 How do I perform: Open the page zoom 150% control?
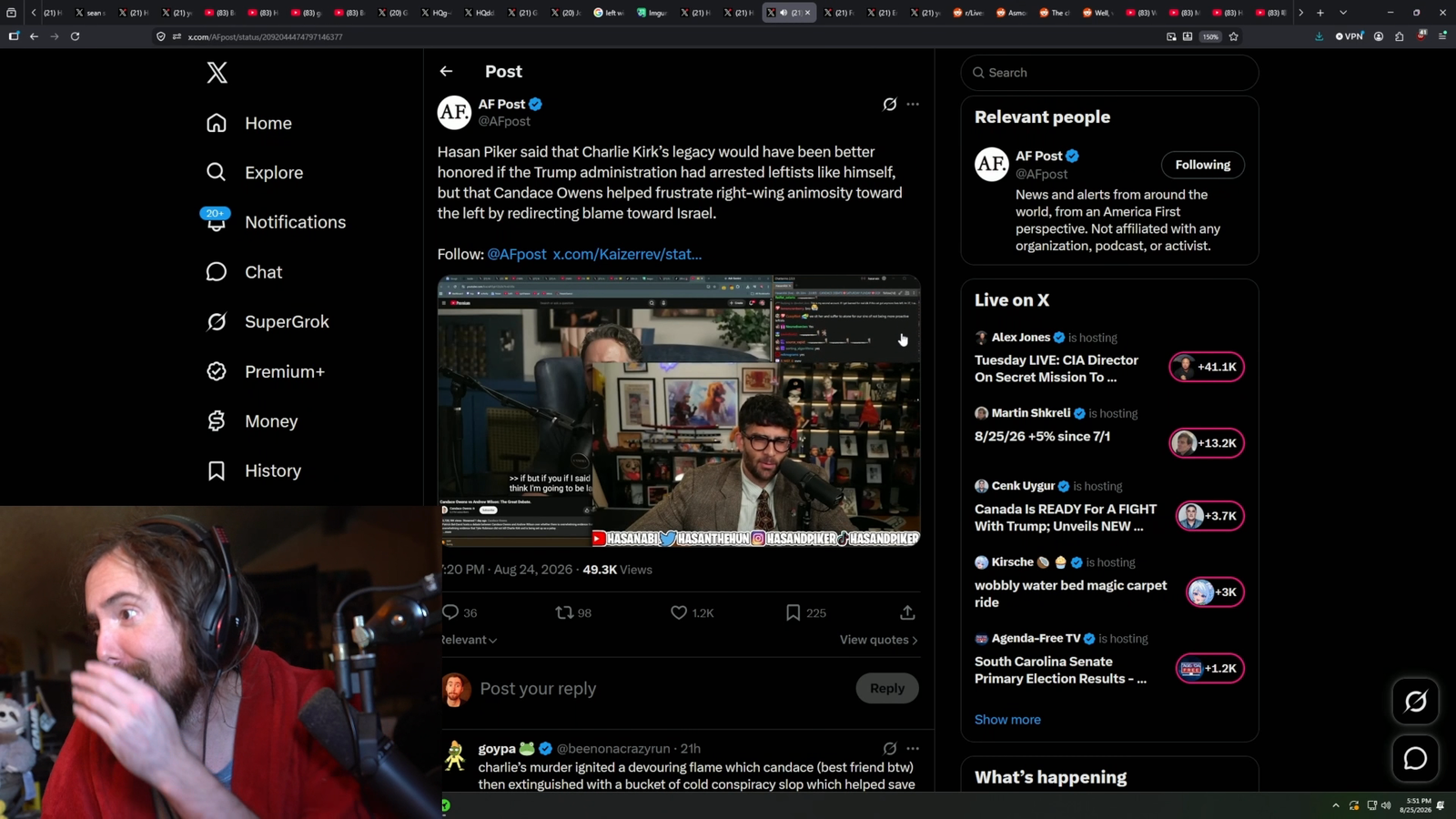click(x=1210, y=36)
